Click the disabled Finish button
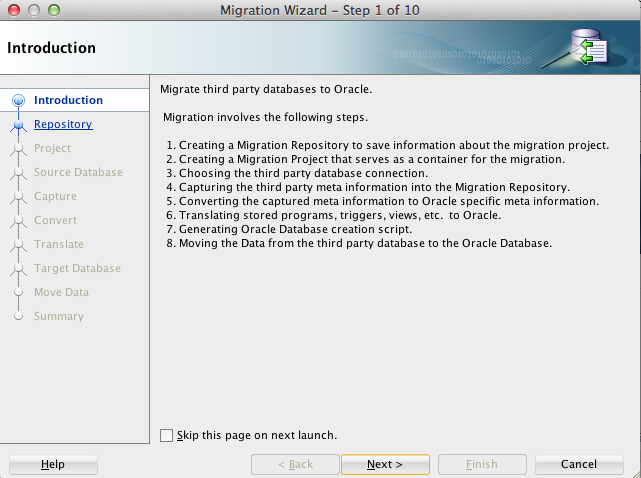 click(x=482, y=464)
